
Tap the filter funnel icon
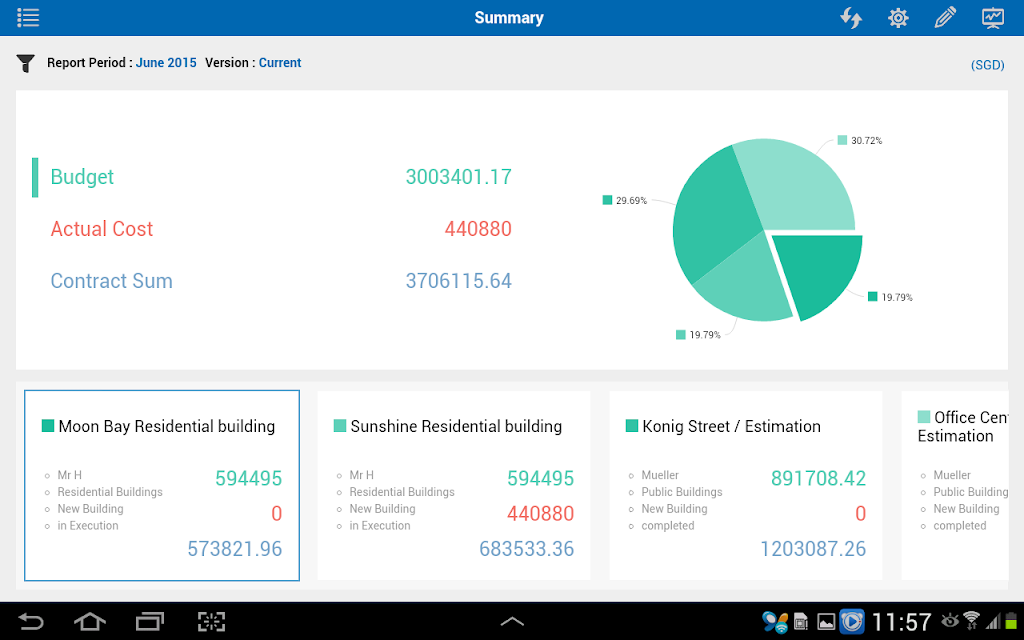pos(25,63)
